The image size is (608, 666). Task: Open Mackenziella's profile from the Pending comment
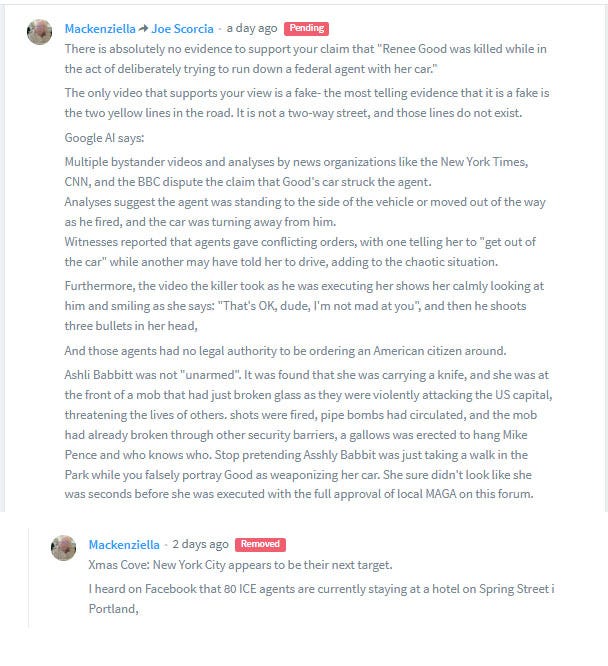pos(100,29)
